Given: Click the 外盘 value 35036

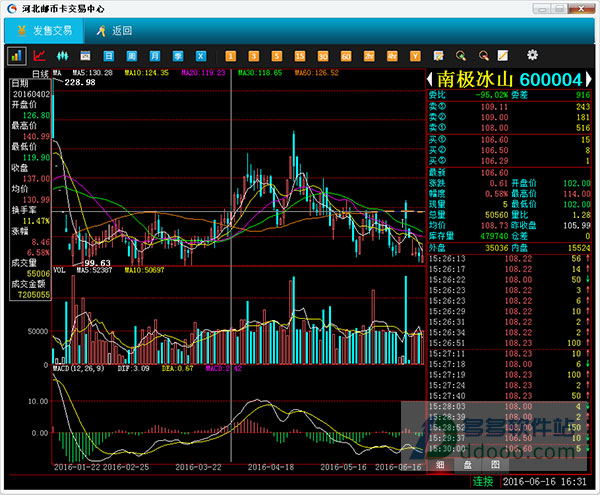Looking at the screenshot, I should pos(497,248).
